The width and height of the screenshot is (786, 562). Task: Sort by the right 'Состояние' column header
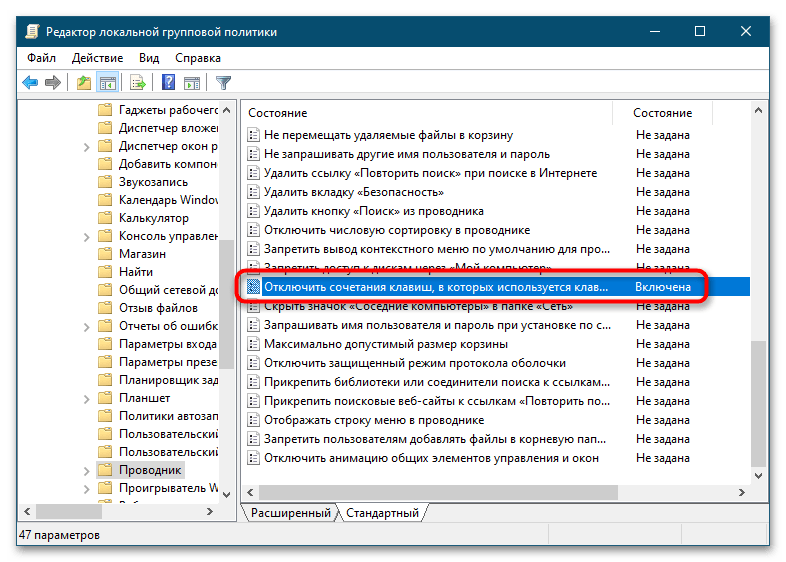tap(662, 113)
